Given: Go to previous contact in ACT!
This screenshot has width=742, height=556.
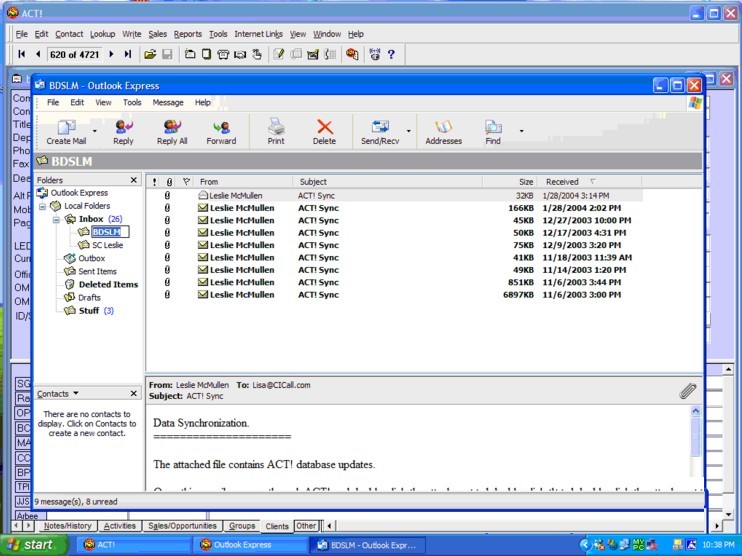Looking at the screenshot, I should (x=38, y=54).
